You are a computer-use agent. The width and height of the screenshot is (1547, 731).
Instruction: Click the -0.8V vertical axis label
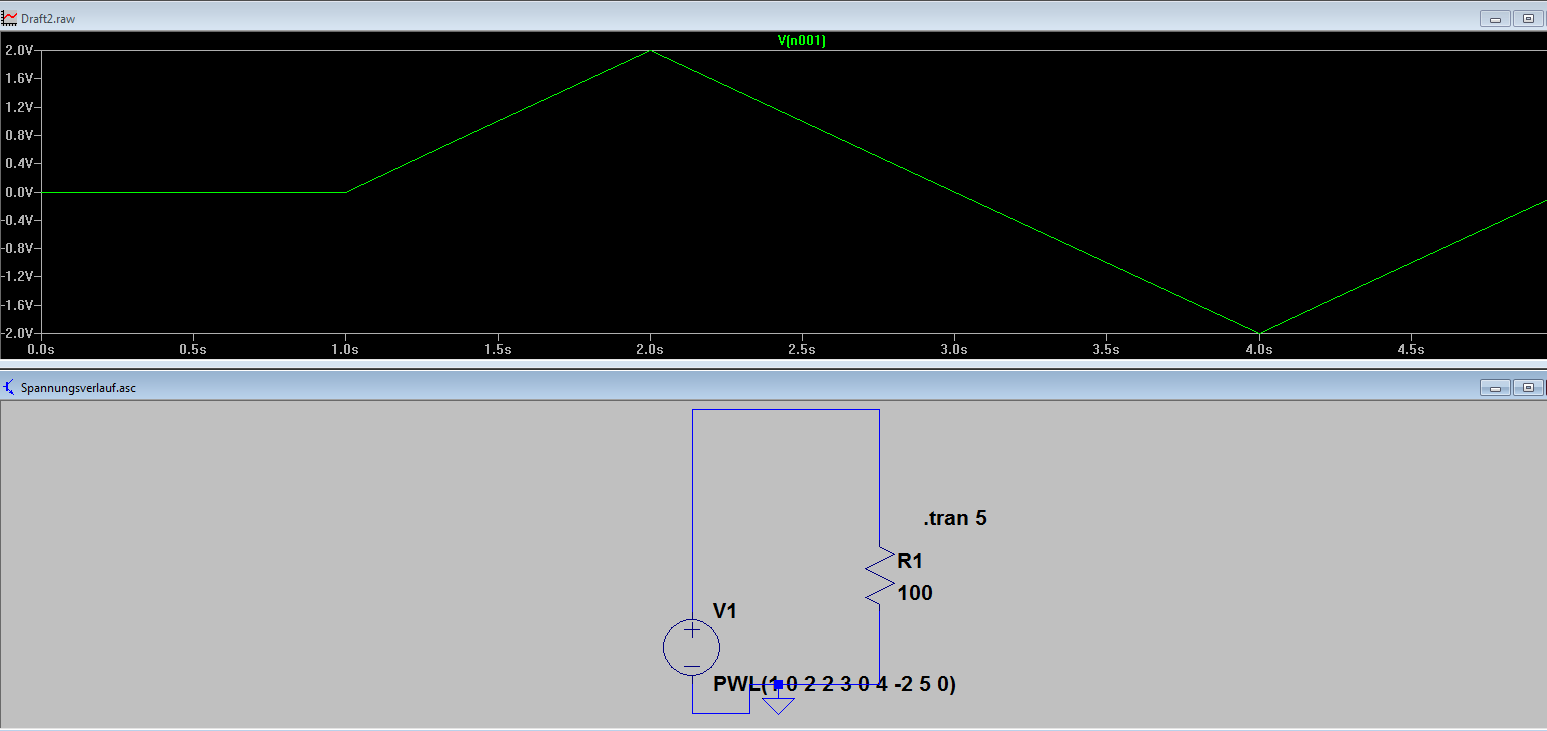(x=18, y=248)
